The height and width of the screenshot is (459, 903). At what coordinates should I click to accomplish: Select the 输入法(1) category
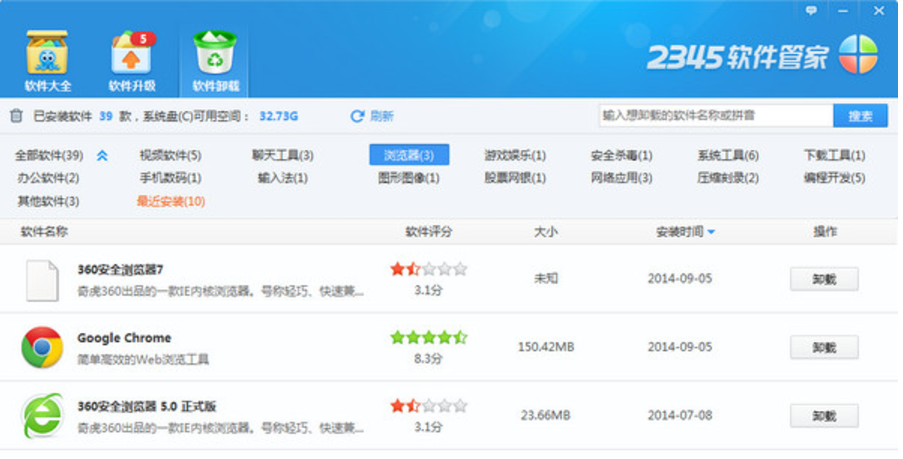(282, 178)
